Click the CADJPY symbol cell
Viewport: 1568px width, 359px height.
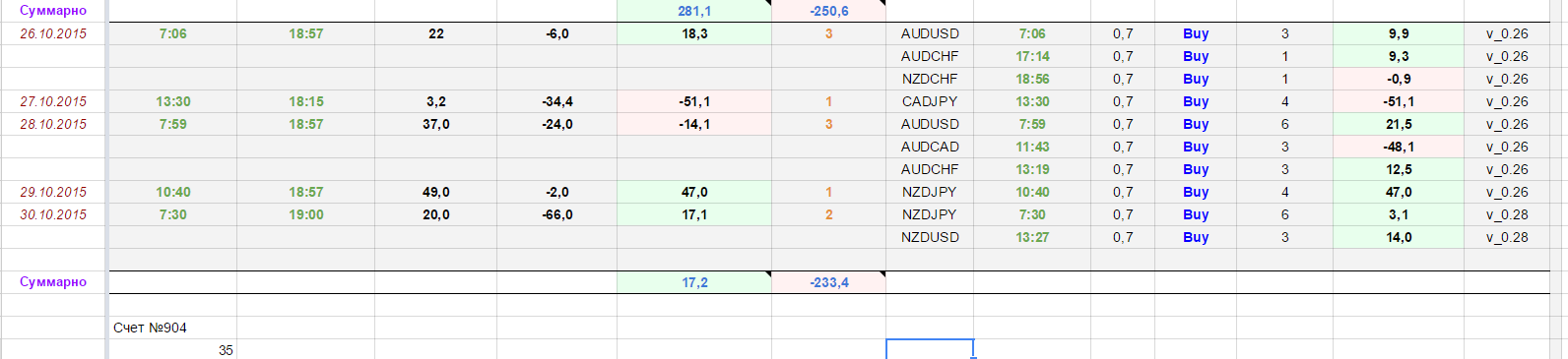pyautogui.click(x=930, y=101)
